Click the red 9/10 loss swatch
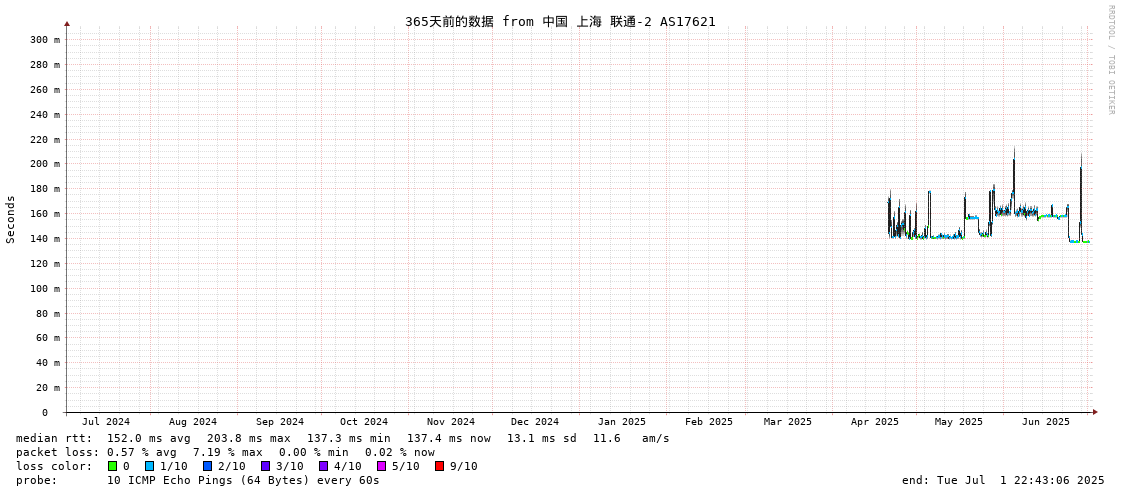Screen dimensions: 1121x494 (440, 466)
